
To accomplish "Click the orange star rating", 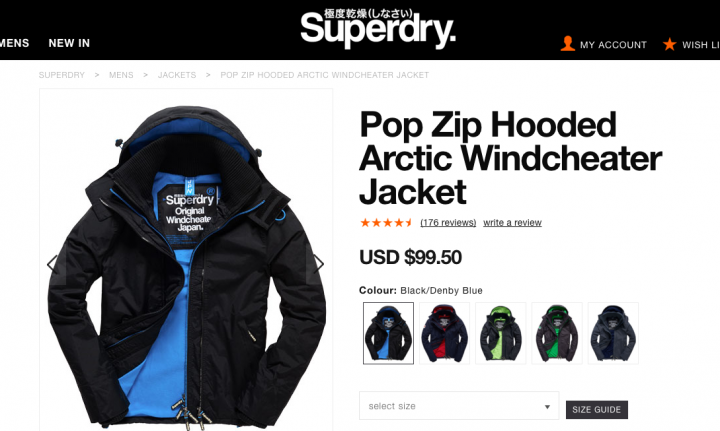I will tap(386, 223).
